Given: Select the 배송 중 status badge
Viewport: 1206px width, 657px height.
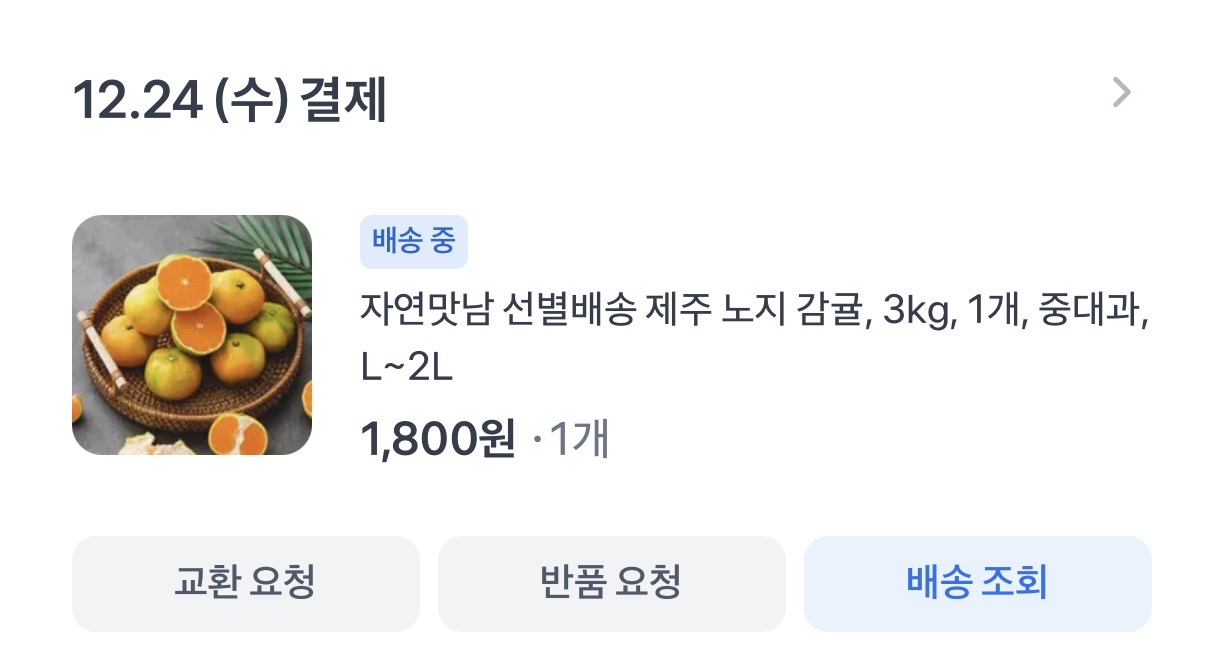Looking at the screenshot, I should tap(414, 242).
